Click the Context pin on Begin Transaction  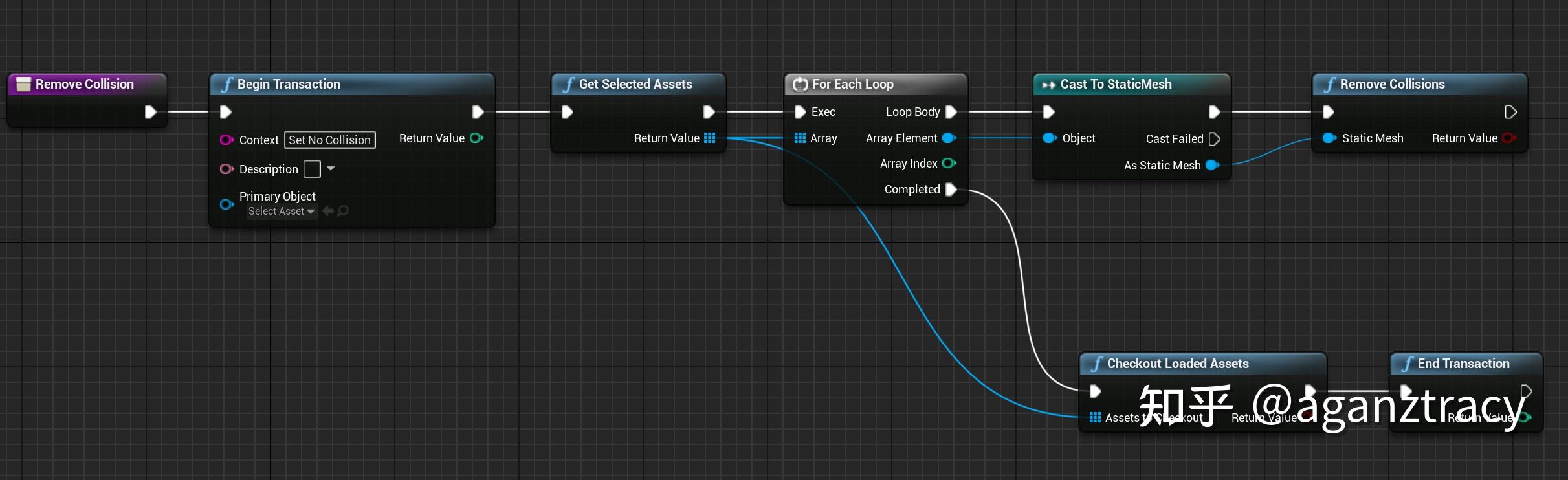[x=226, y=140]
